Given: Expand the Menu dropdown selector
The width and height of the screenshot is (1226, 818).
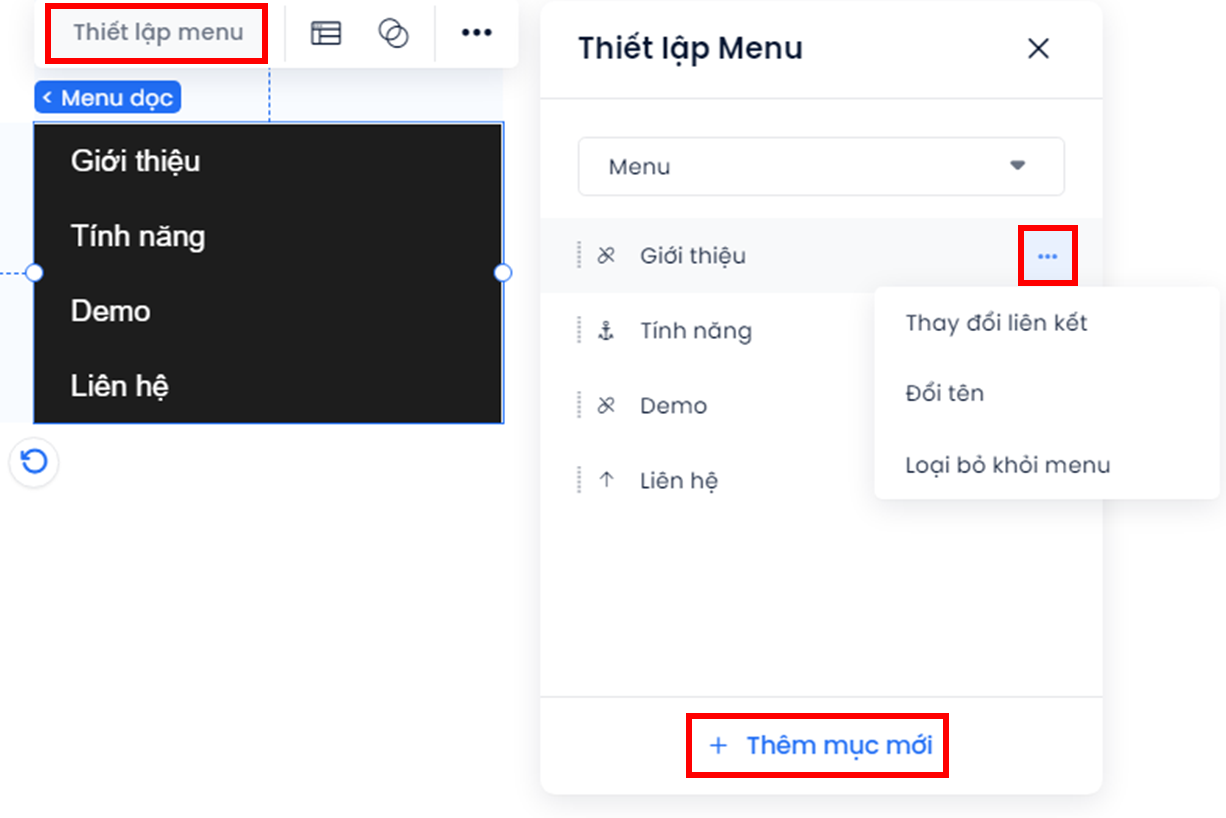Looking at the screenshot, I should coord(821,166).
